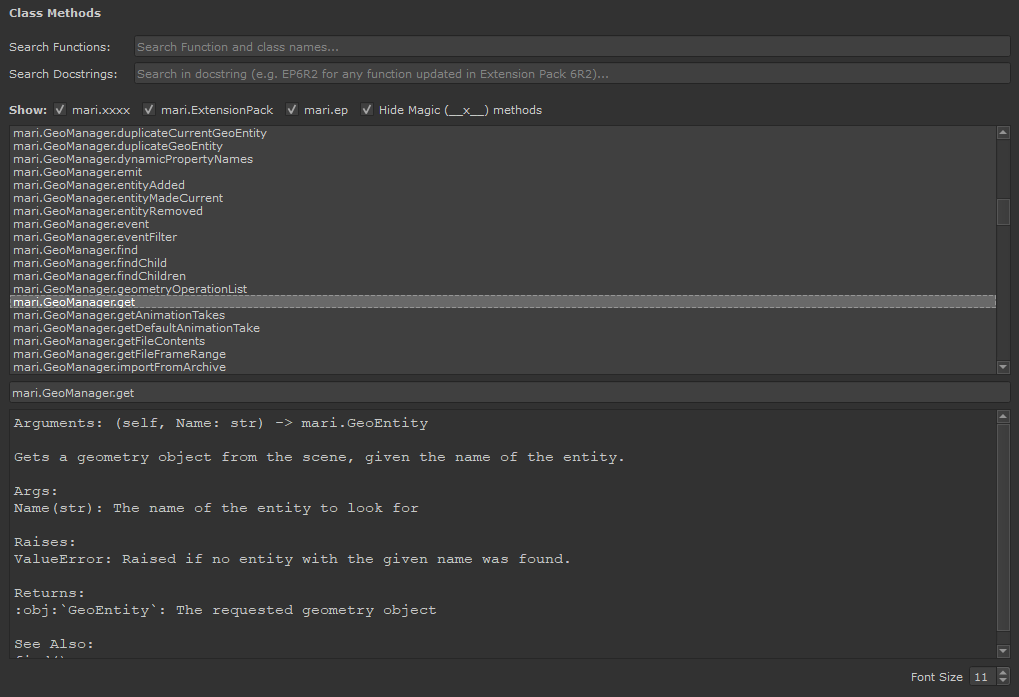1019x697 pixels.
Task: Select mari.GeoManager.duplicateCurrentGeoEntity in the list
Action: click(x=140, y=133)
